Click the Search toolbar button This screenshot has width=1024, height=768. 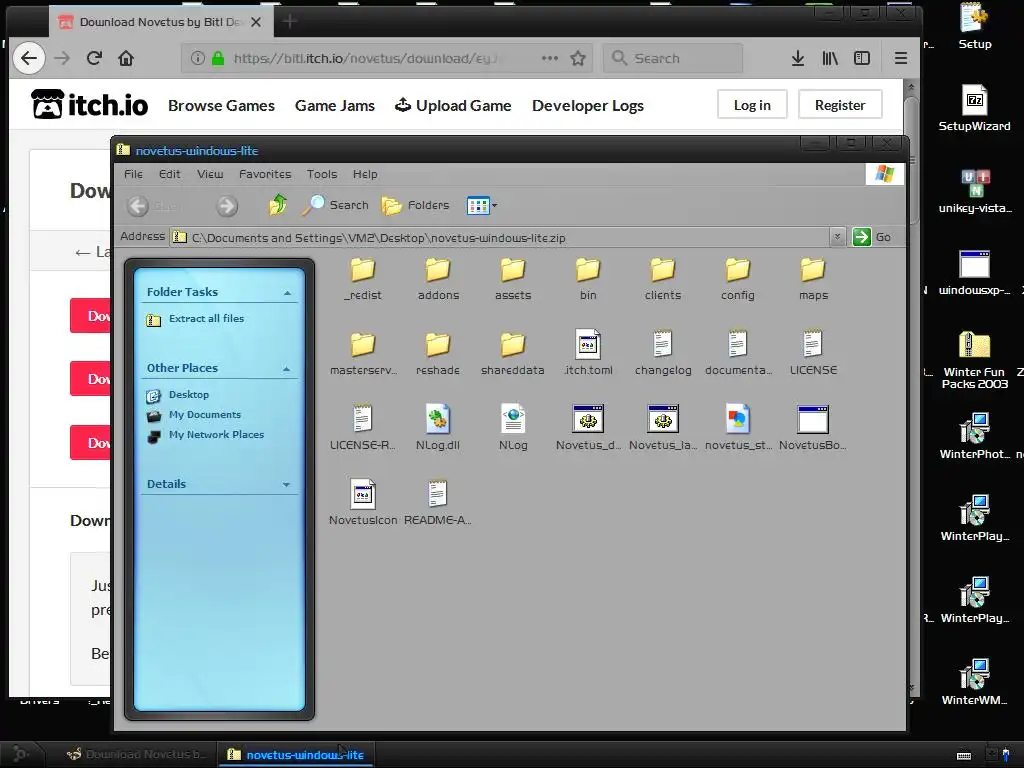(336, 205)
